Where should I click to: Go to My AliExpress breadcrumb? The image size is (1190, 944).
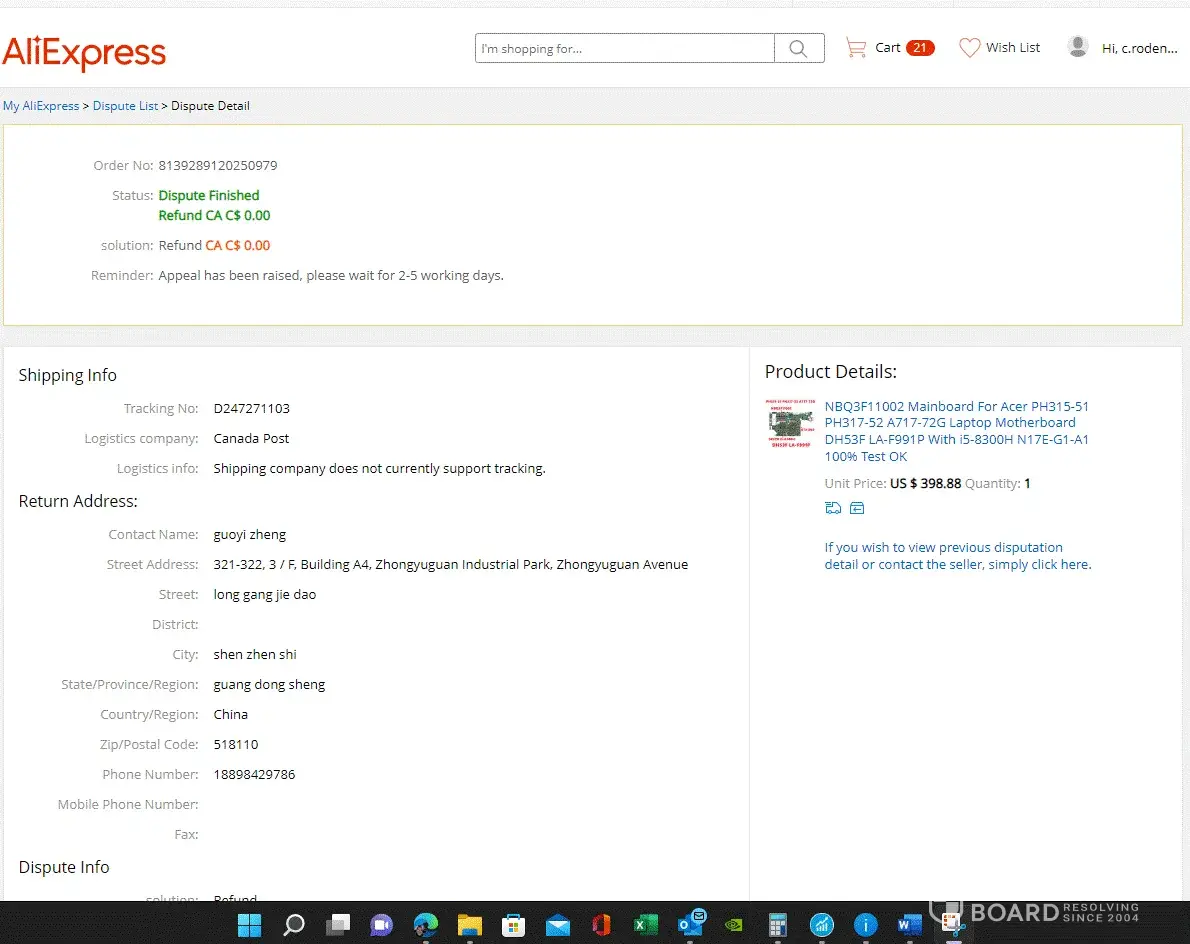[41, 106]
